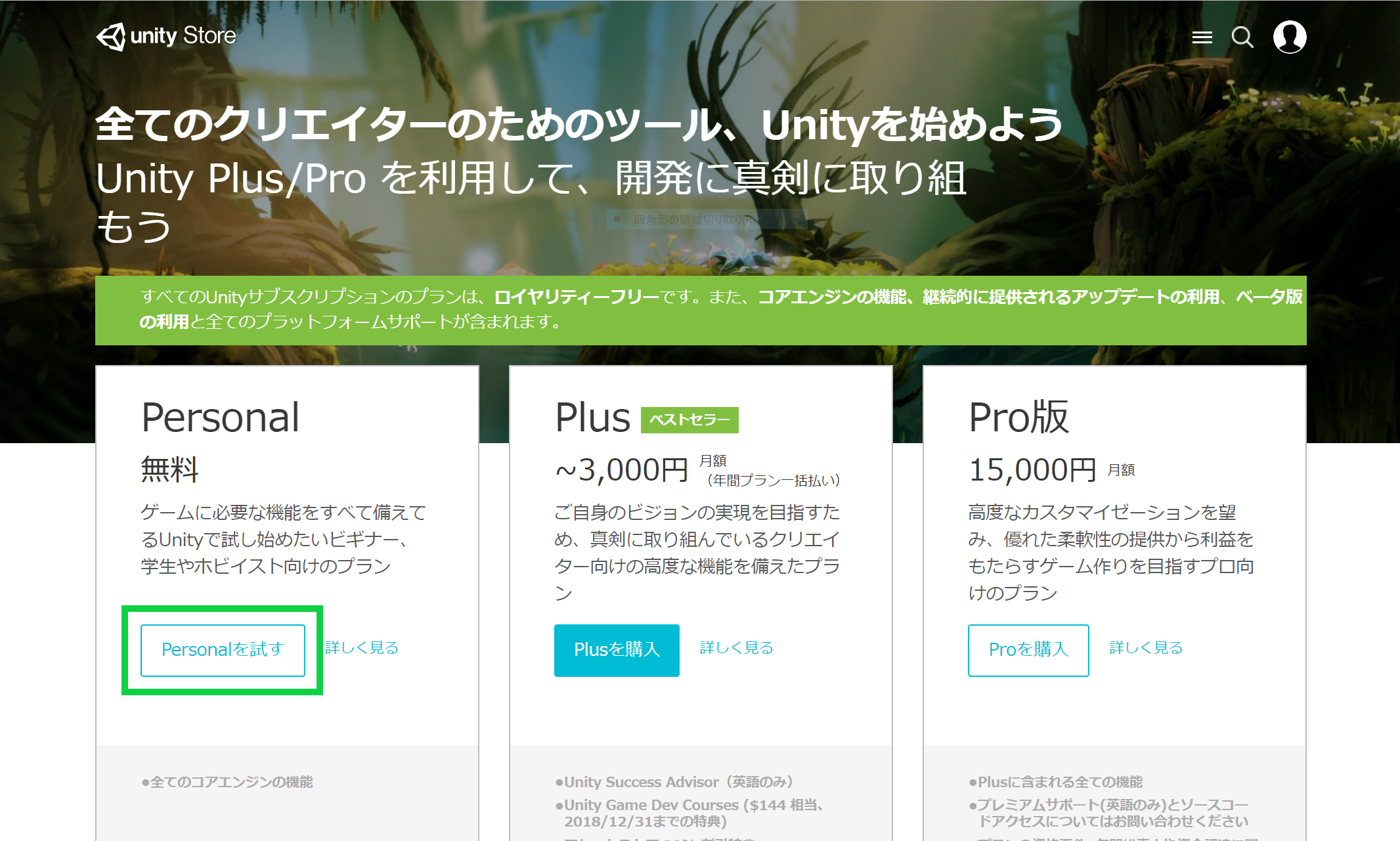Viewport: 1400px width, 841px height.
Task: Open the user account avatar
Action: click(x=1289, y=37)
